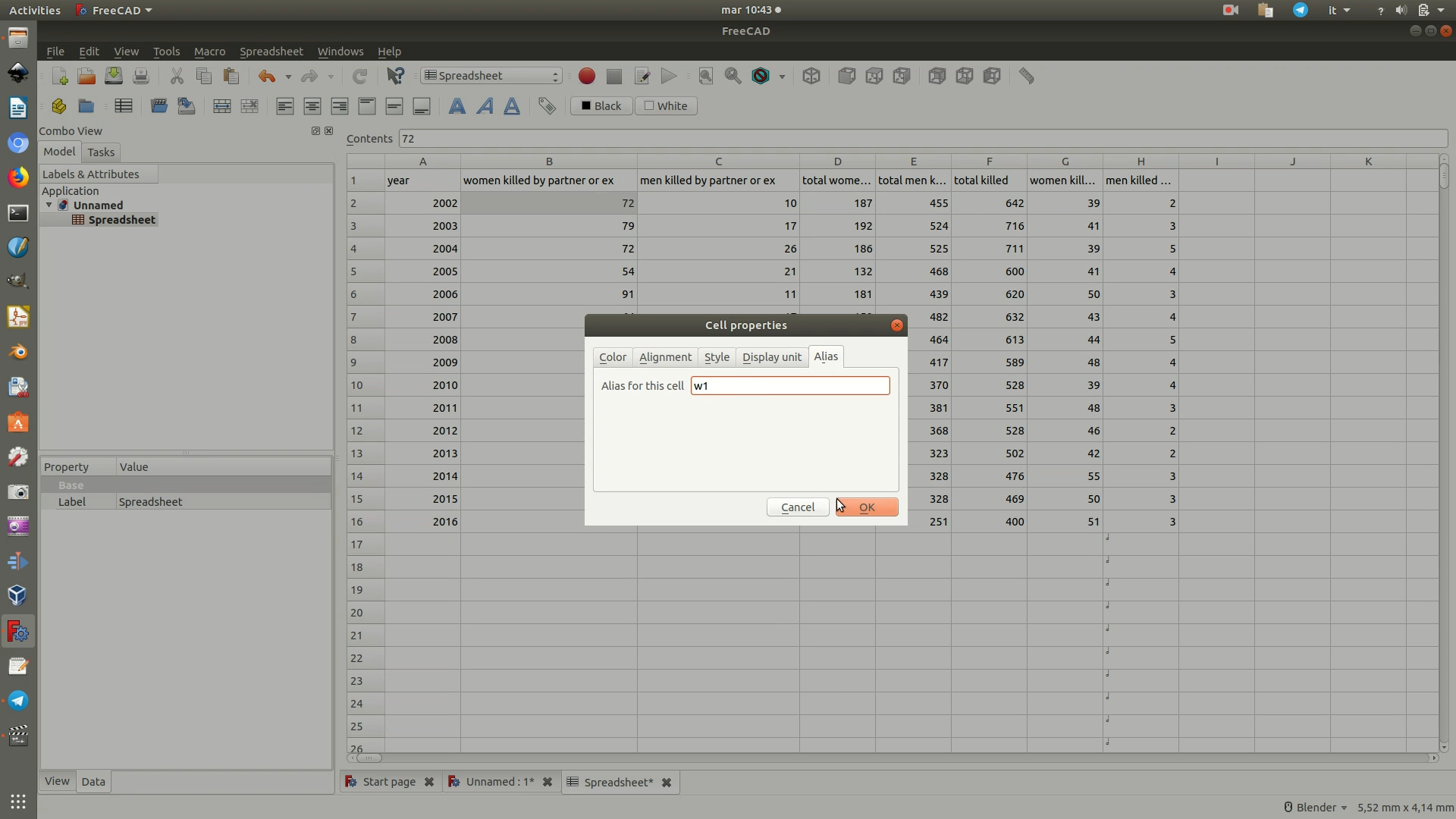
Task: Switch to the Start page document tab
Action: (389, 782)
